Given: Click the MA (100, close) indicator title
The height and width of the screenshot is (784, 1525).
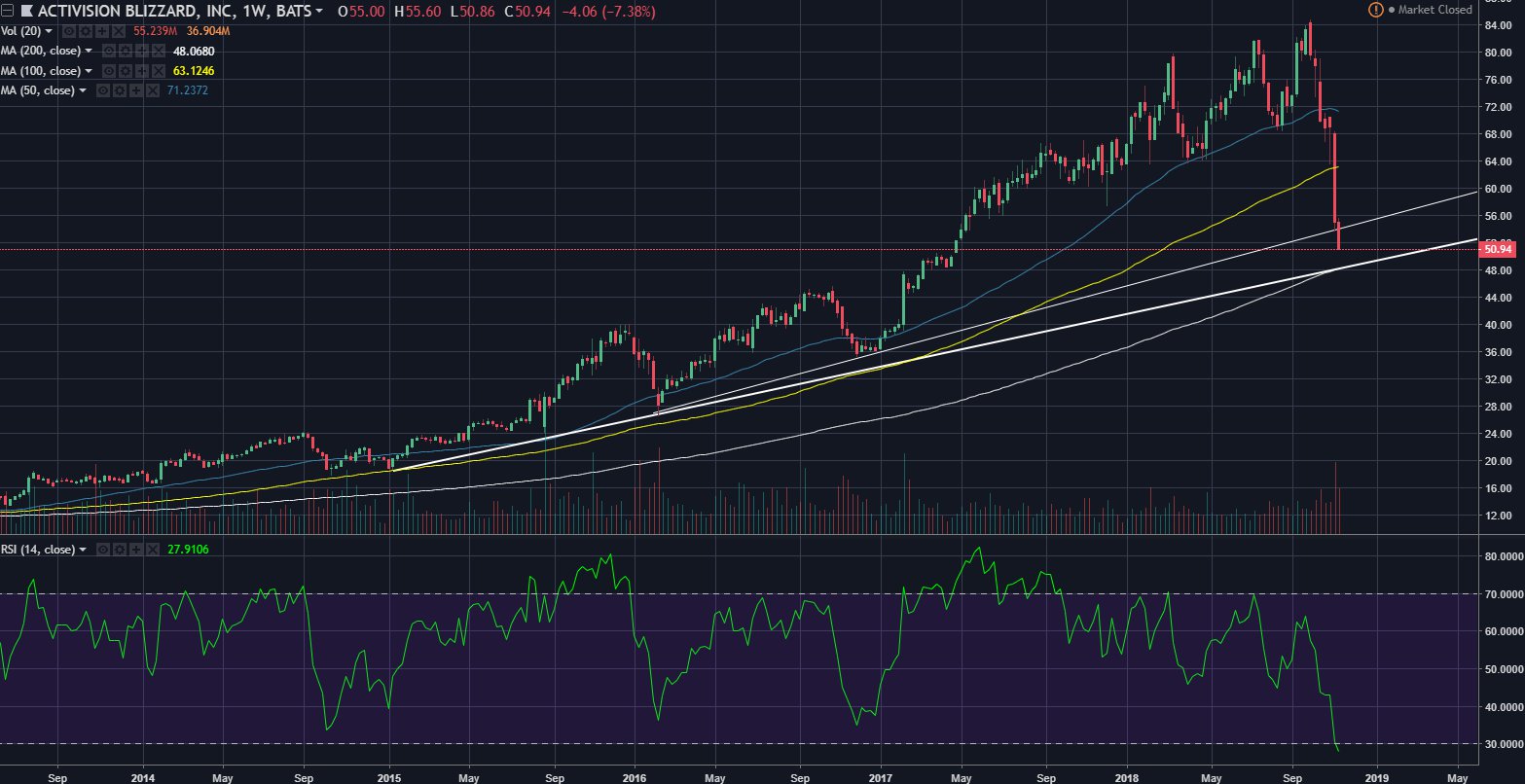Looking at the screenshot, I should 41,70.
